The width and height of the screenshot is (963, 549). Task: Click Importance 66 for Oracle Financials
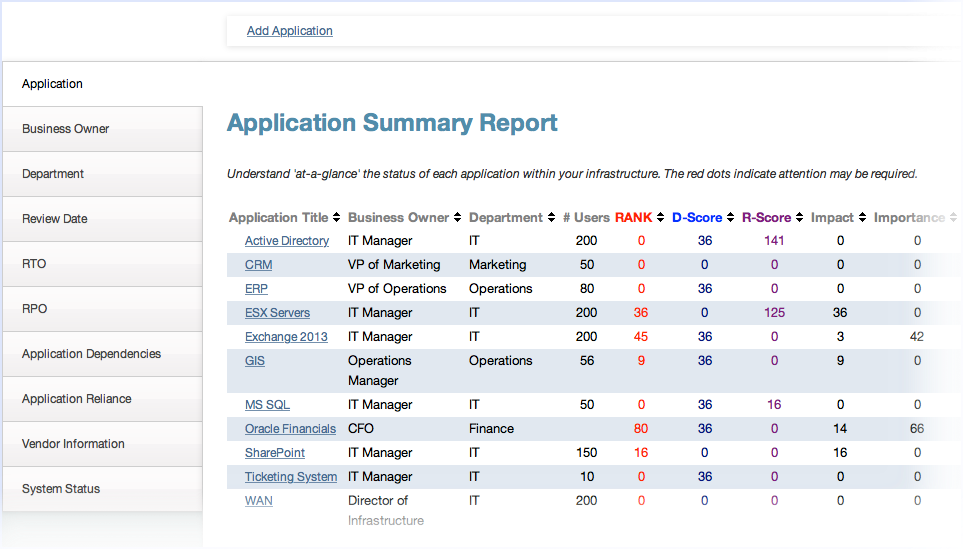click(x=916, y=429)
